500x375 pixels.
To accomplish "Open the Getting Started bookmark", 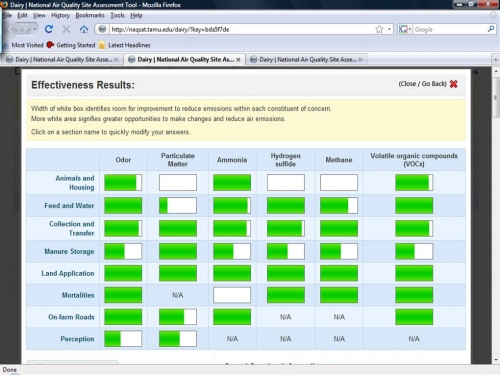I will pyautogui.click(x=71, y=45).
